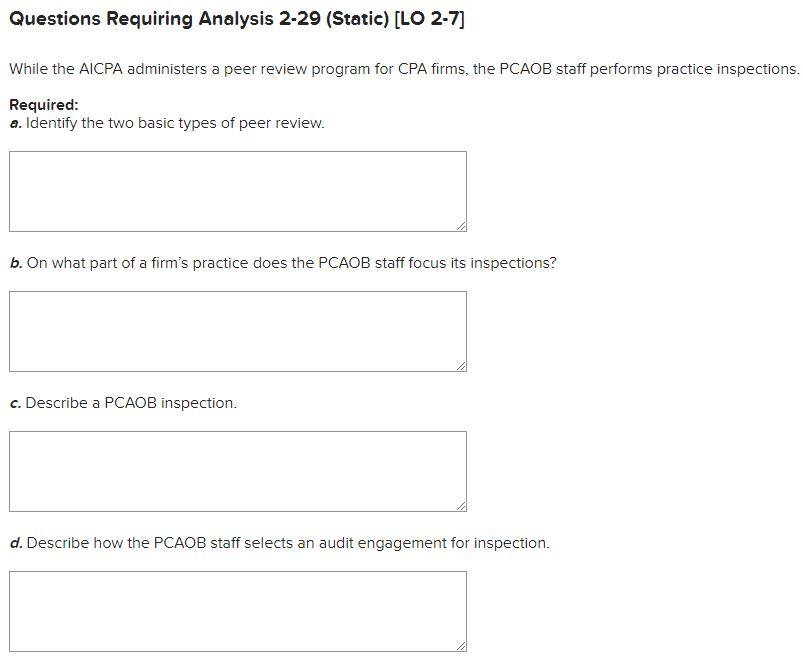803x659 pixels.
Task: Click the bold letter b label
Action: click(x=13, y=263)
